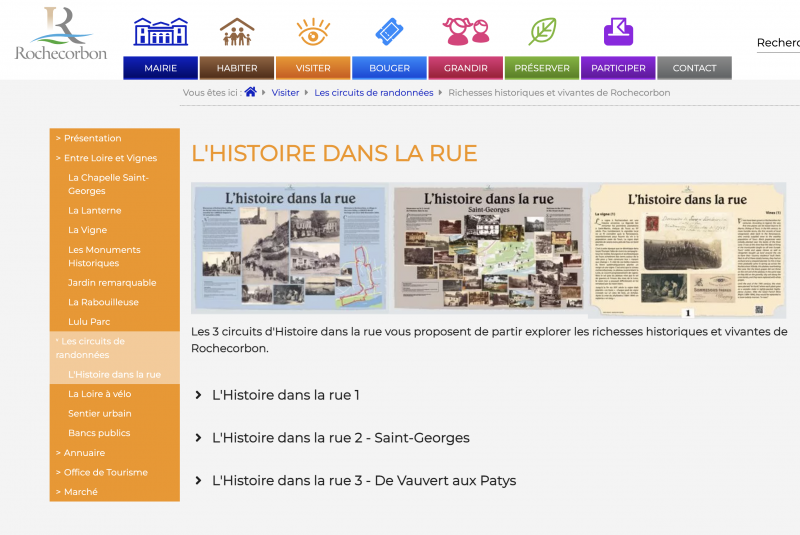This screenshot has height=535, width=800.
Task: Click the purple ballot box icon
Action: click(x=618, y=32)
